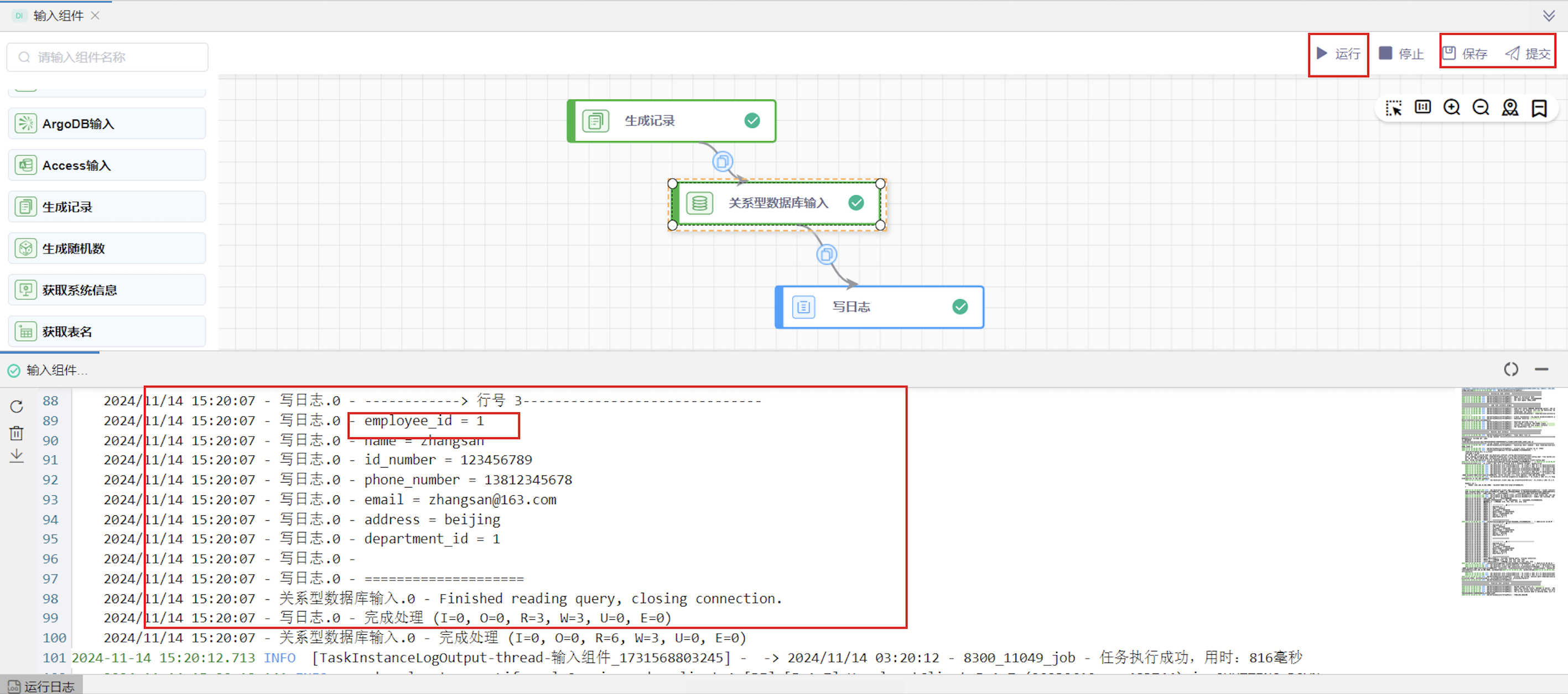Click the 运行 run button
1568x694 pixels.
(x=1338, y=54)
